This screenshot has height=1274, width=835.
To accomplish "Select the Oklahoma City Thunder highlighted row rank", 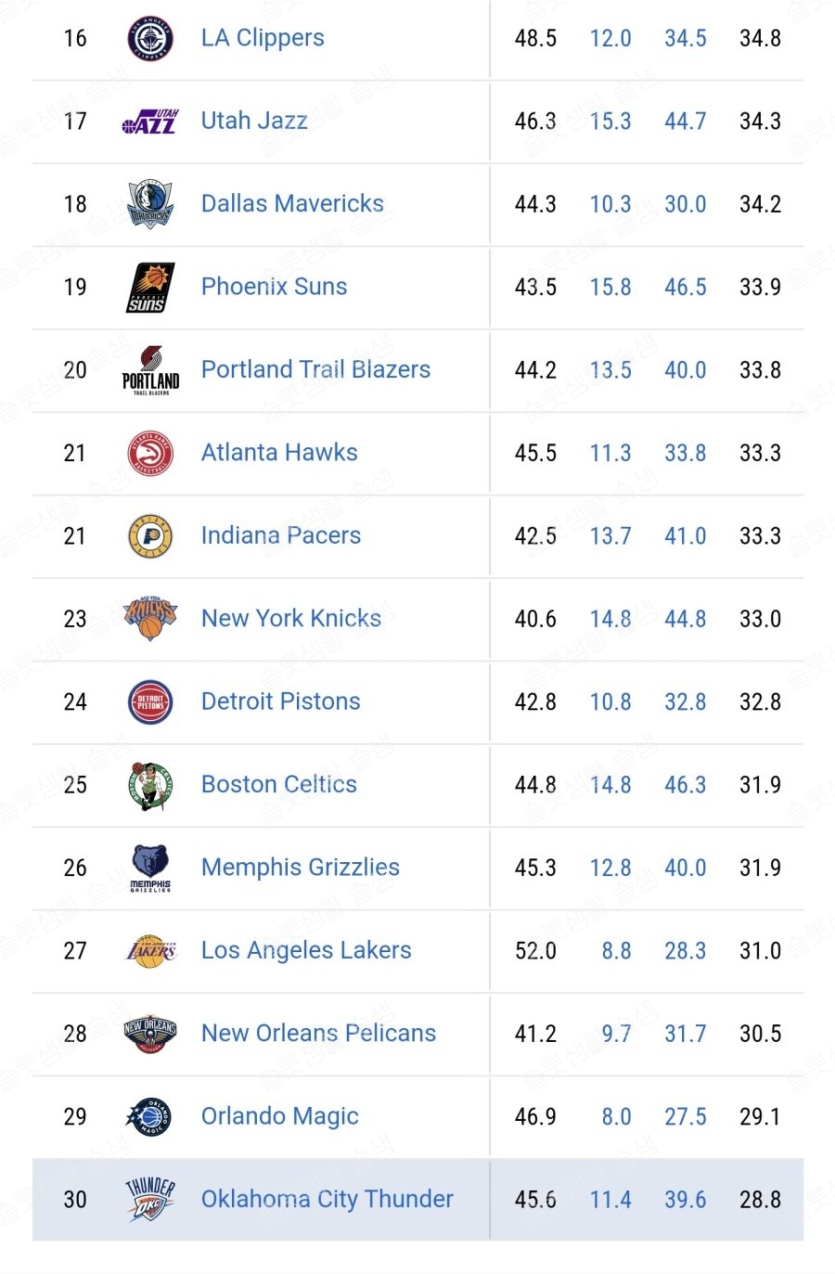I will (75, 1200).
